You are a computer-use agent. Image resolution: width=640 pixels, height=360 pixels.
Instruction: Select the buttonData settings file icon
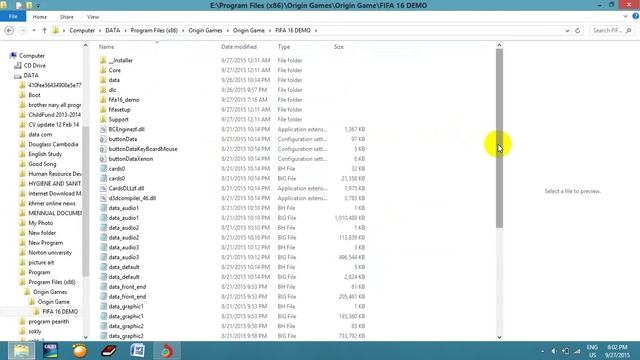[x=103, y=139]
